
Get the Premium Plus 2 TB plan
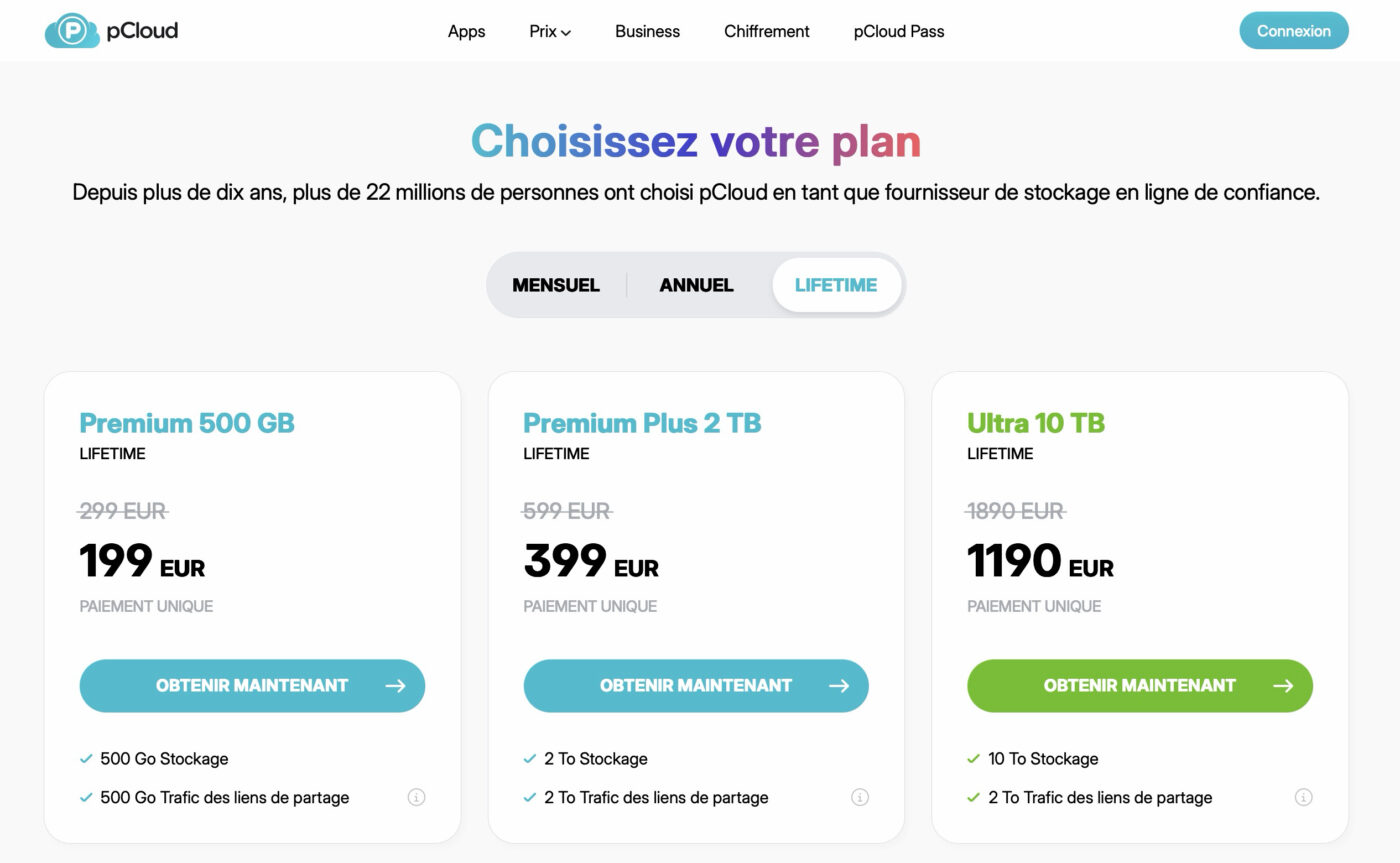pyautogui.click(x=695, y=686)
